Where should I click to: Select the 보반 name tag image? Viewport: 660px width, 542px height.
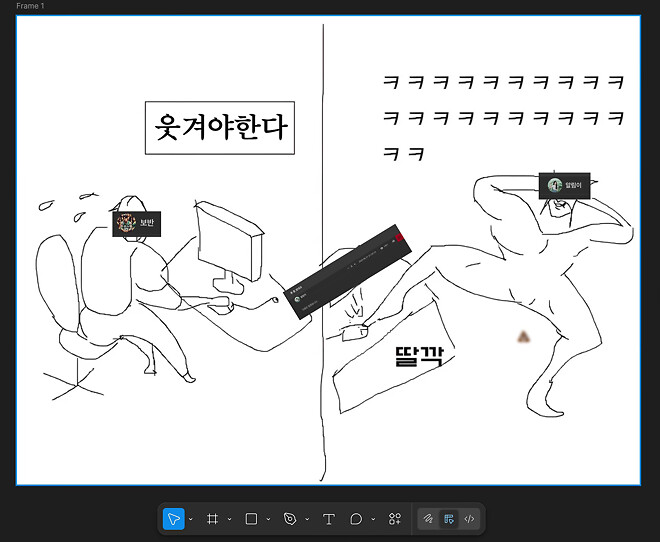click(136, 224)
